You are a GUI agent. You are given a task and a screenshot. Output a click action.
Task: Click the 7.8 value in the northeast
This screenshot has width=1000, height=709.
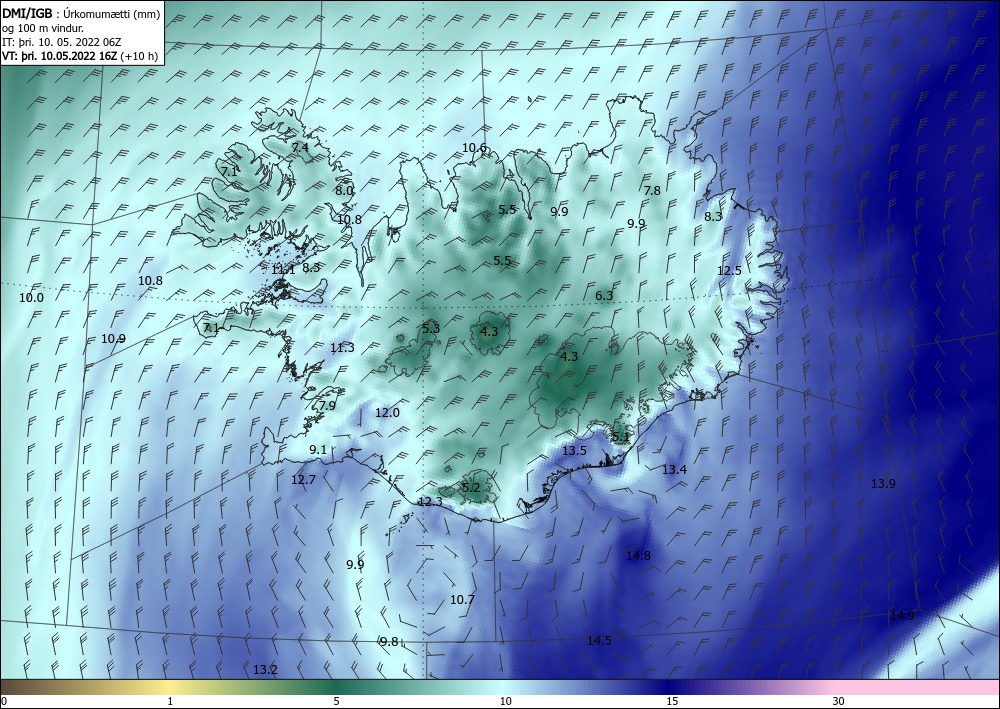(652, 190)
